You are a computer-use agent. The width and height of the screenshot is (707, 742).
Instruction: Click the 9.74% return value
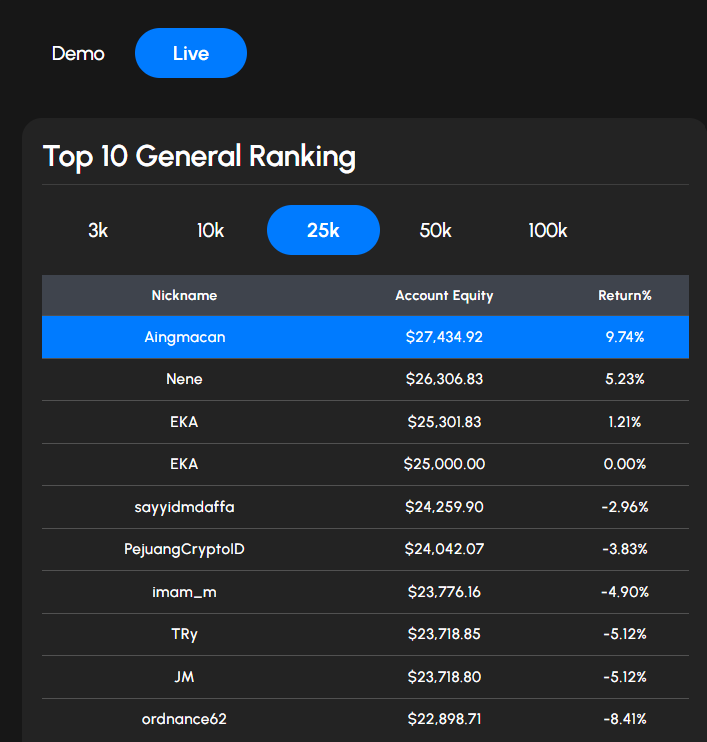[x=625, y=337]
